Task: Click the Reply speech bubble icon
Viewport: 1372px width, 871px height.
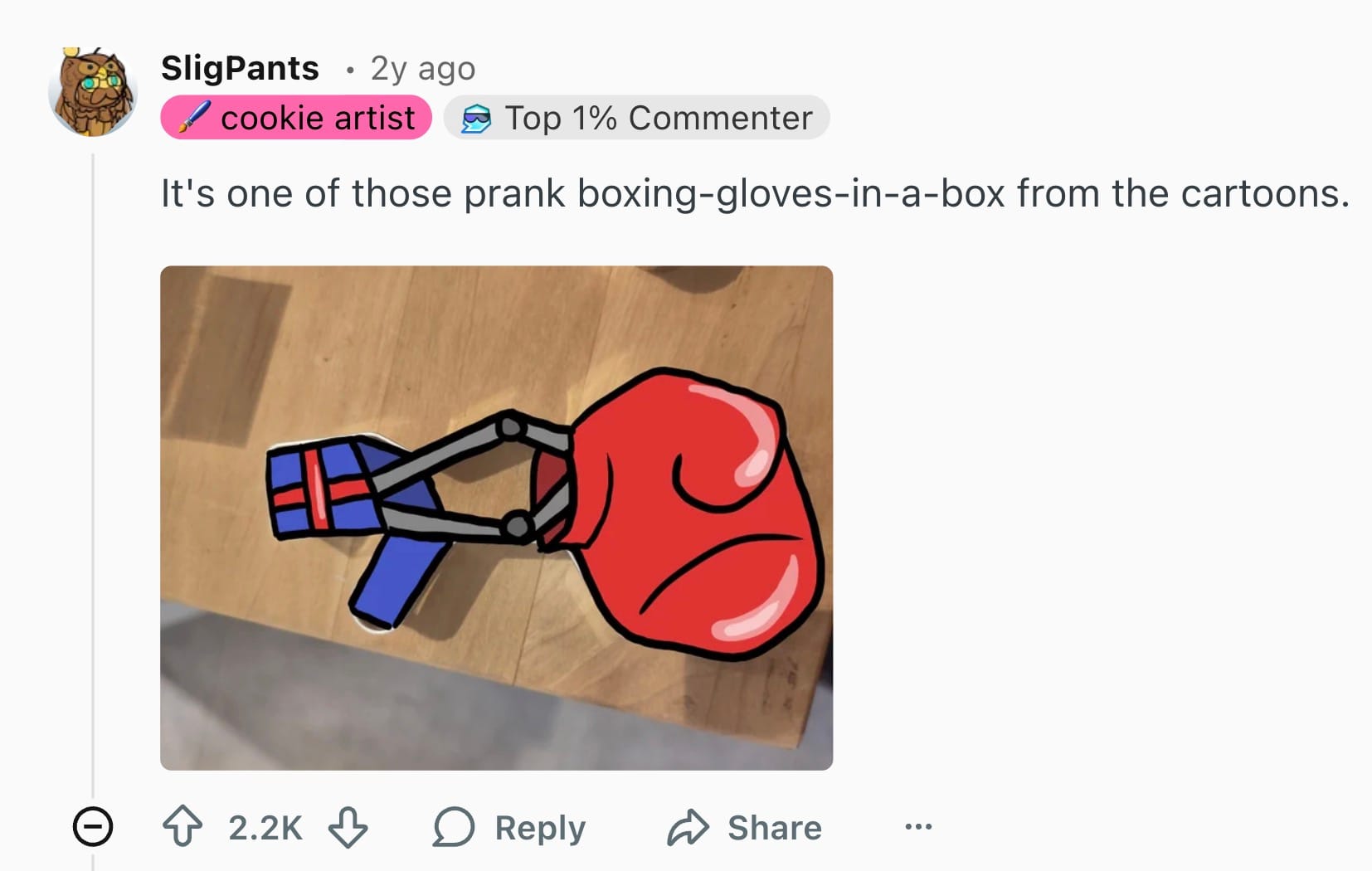Action: (x=454, y=827)
